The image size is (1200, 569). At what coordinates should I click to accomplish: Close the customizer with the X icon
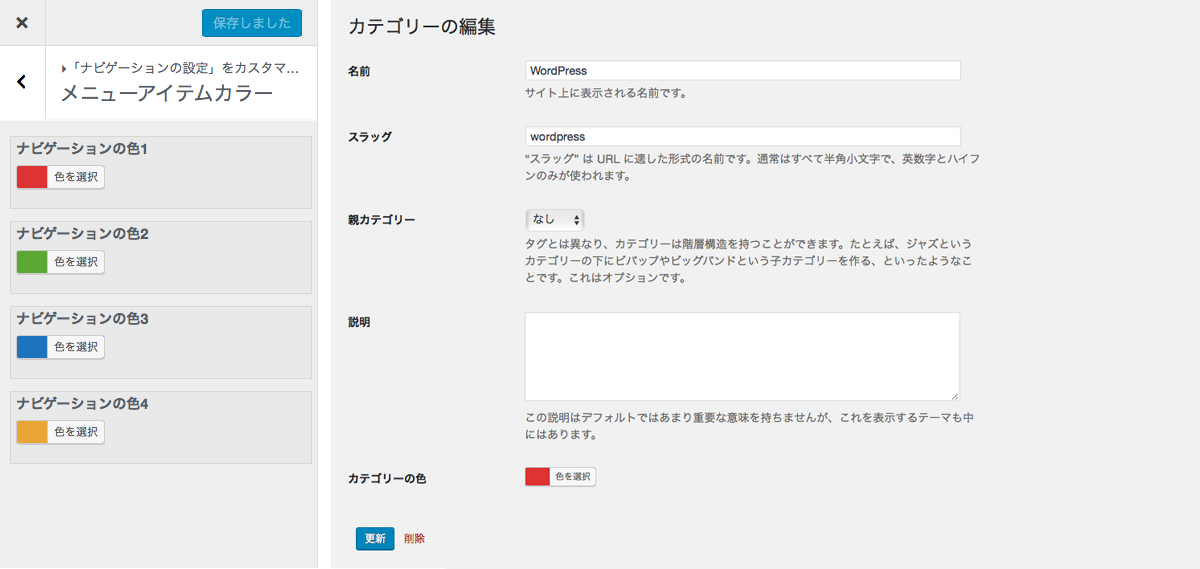[x=22, y=22]
